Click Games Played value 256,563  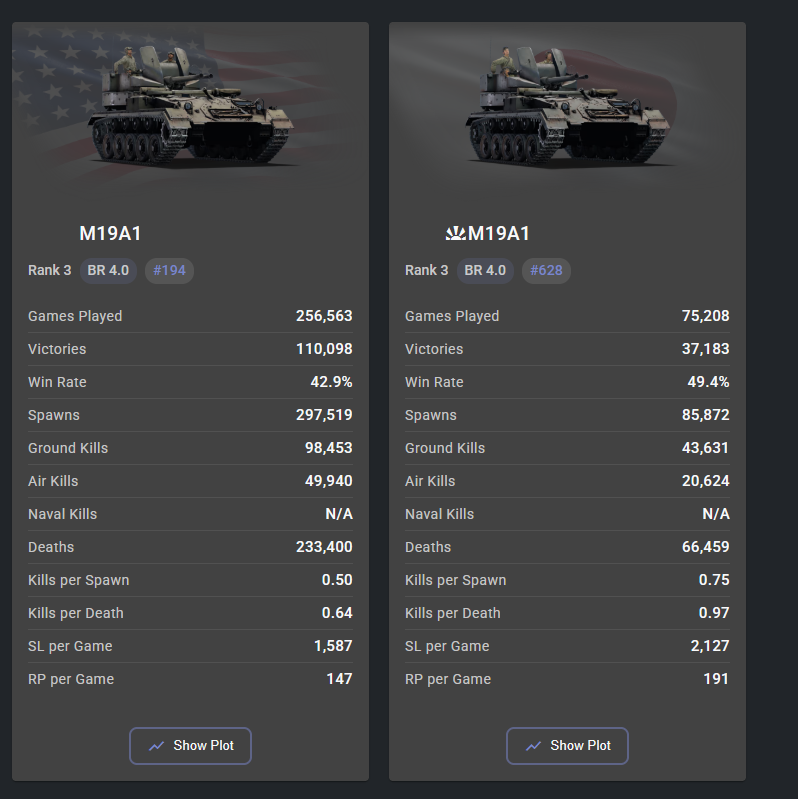(324, 316)
